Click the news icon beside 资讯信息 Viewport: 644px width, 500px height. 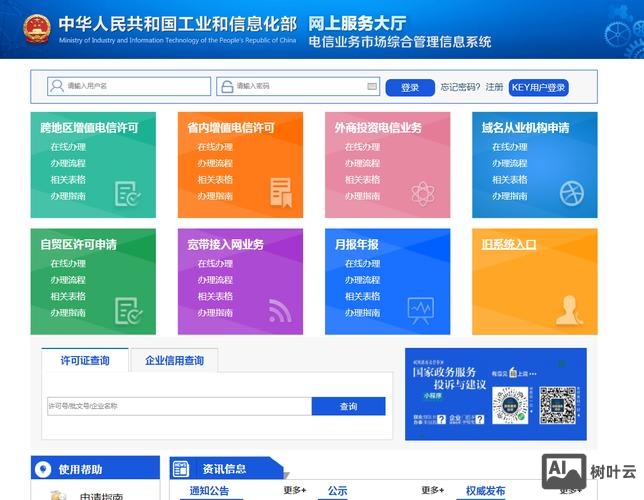[x=181, y=469]
